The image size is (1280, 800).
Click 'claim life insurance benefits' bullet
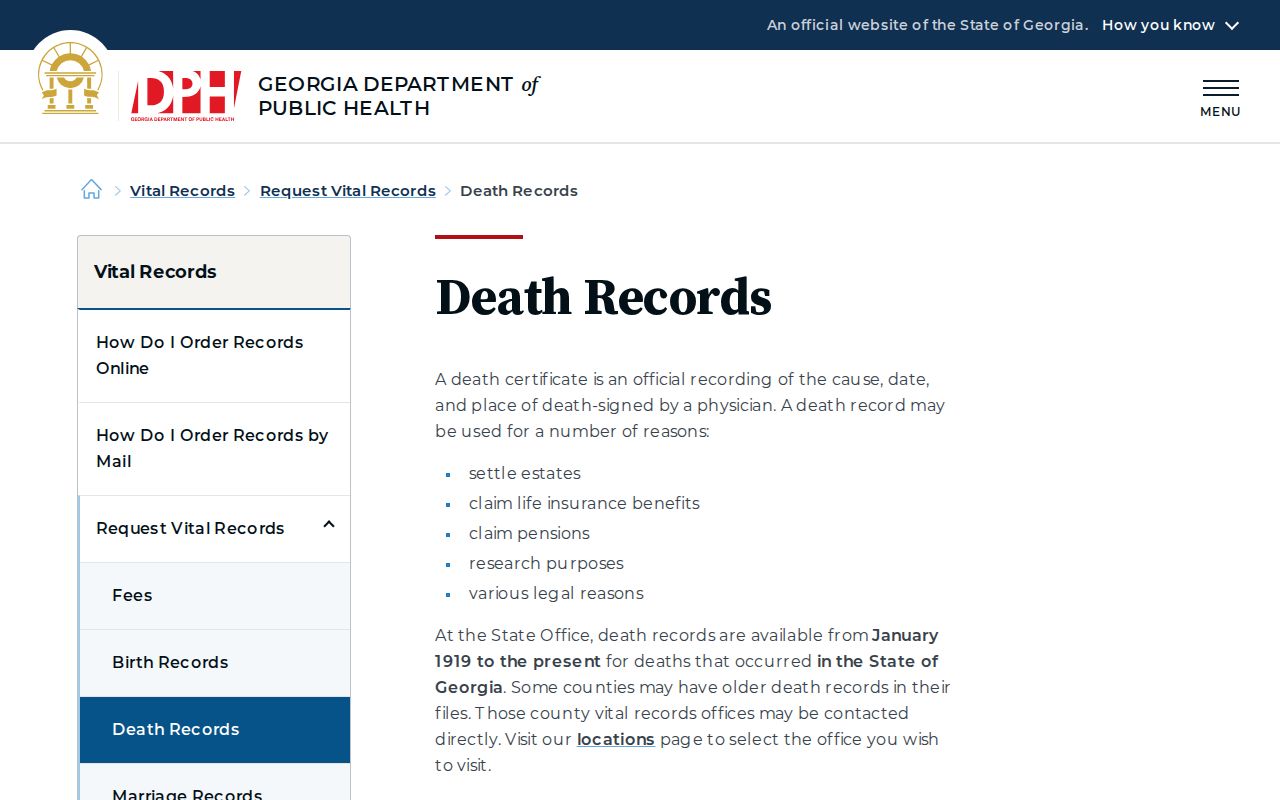[584, 503]
